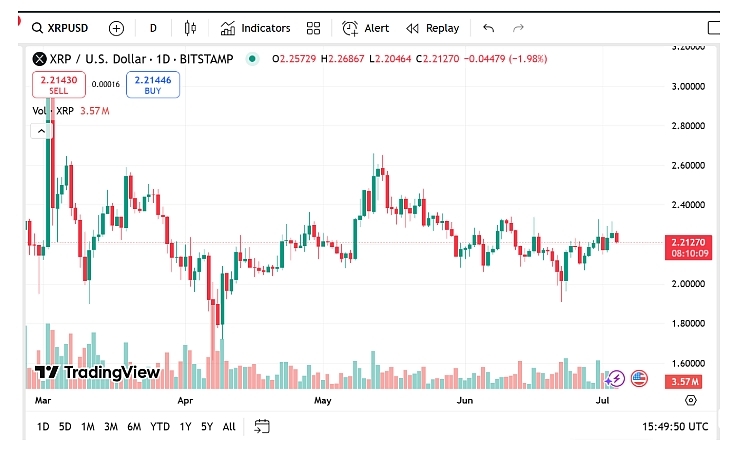Viewport: 735px width, 467px height.
Task: Open the D interval dropdown
Action: (x=153, y=28)
